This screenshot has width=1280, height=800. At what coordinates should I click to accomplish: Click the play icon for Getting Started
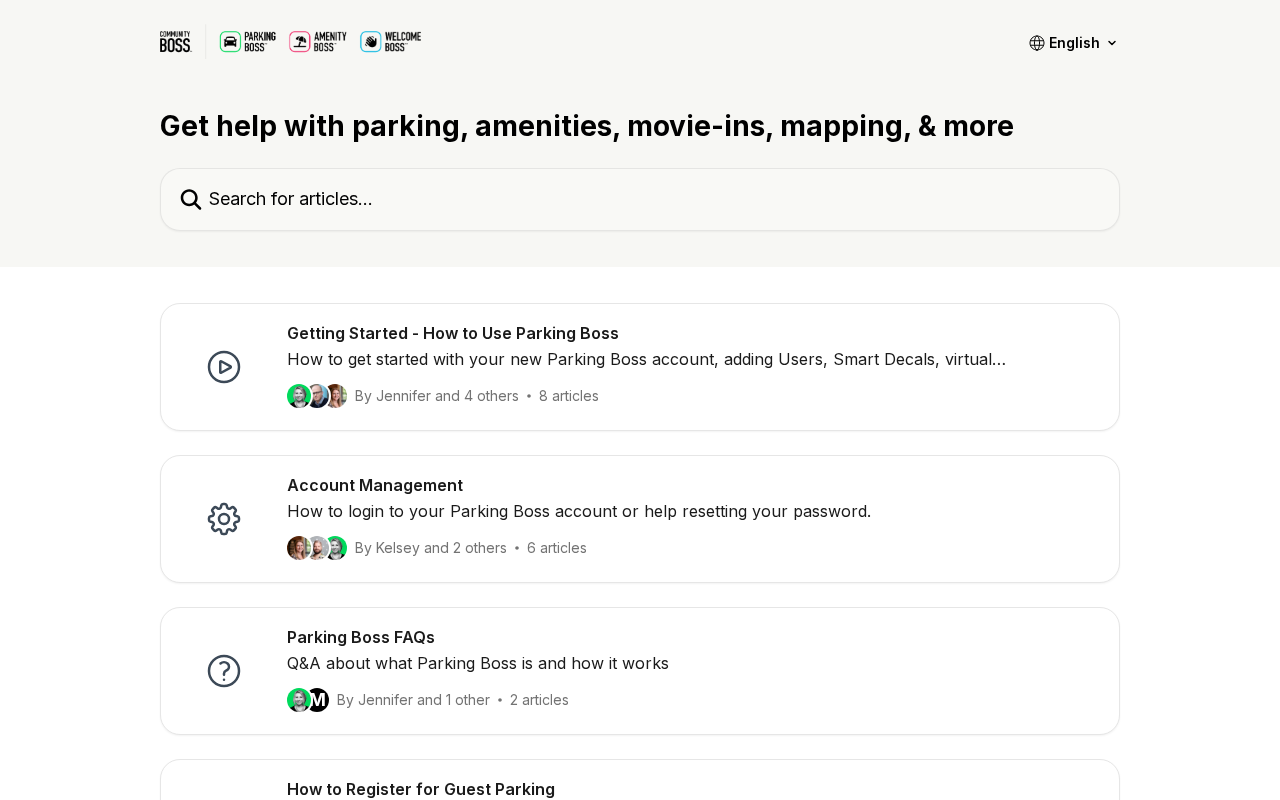click(224, 367)
